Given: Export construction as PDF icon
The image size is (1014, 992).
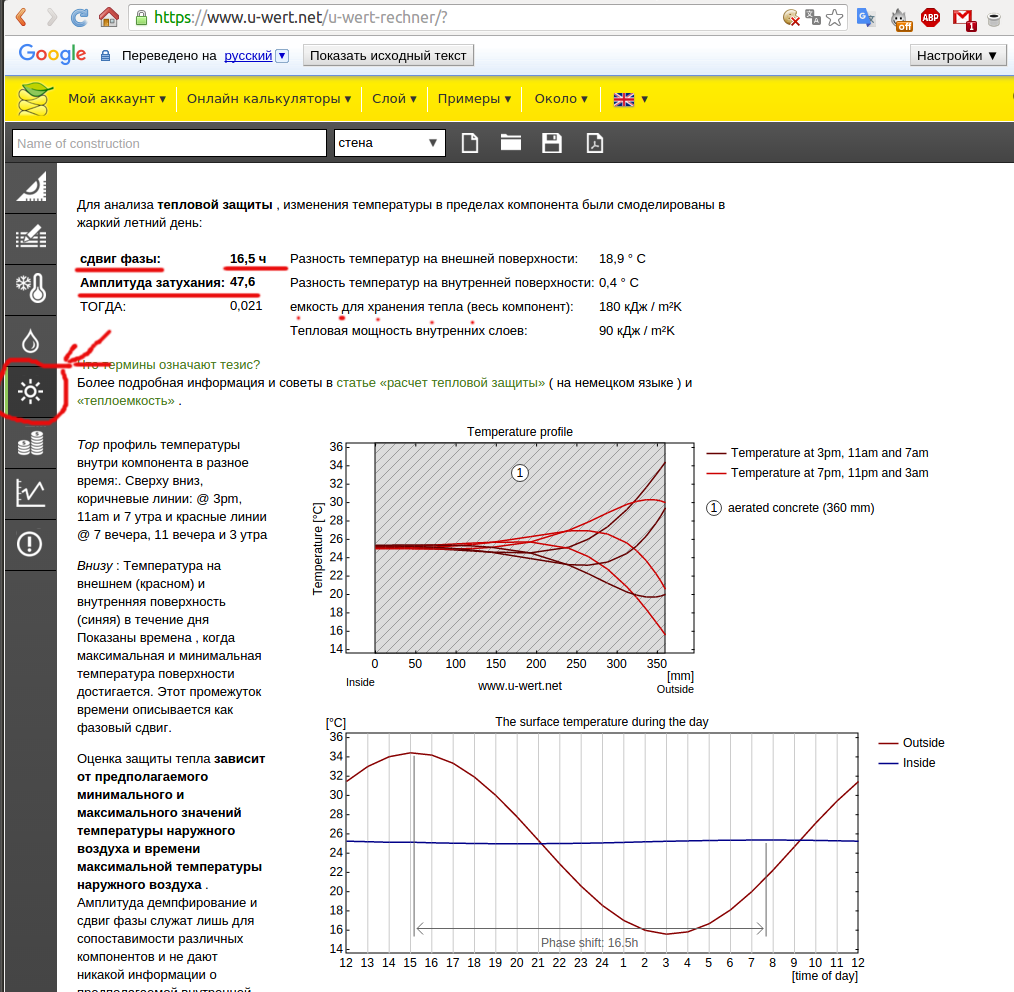Looking at the screenshot, I should 594,143.
